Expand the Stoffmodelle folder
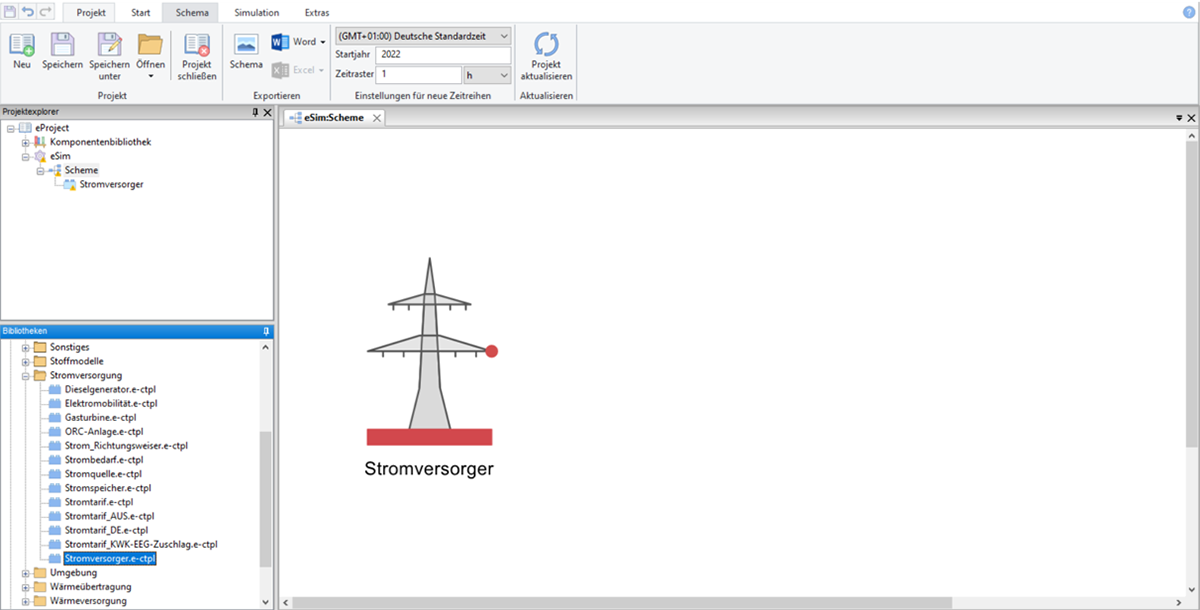 26,361
